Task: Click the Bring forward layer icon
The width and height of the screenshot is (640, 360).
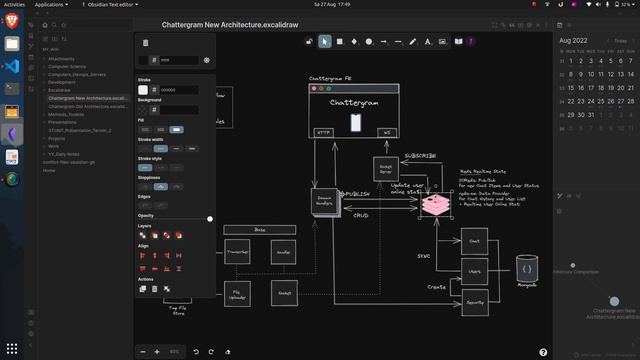Action: point(167,236)
